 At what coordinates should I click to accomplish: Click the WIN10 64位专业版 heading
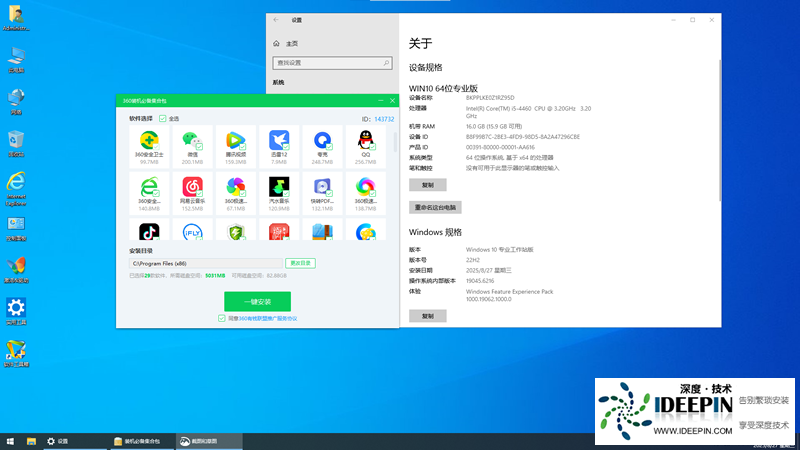[443, 88]
